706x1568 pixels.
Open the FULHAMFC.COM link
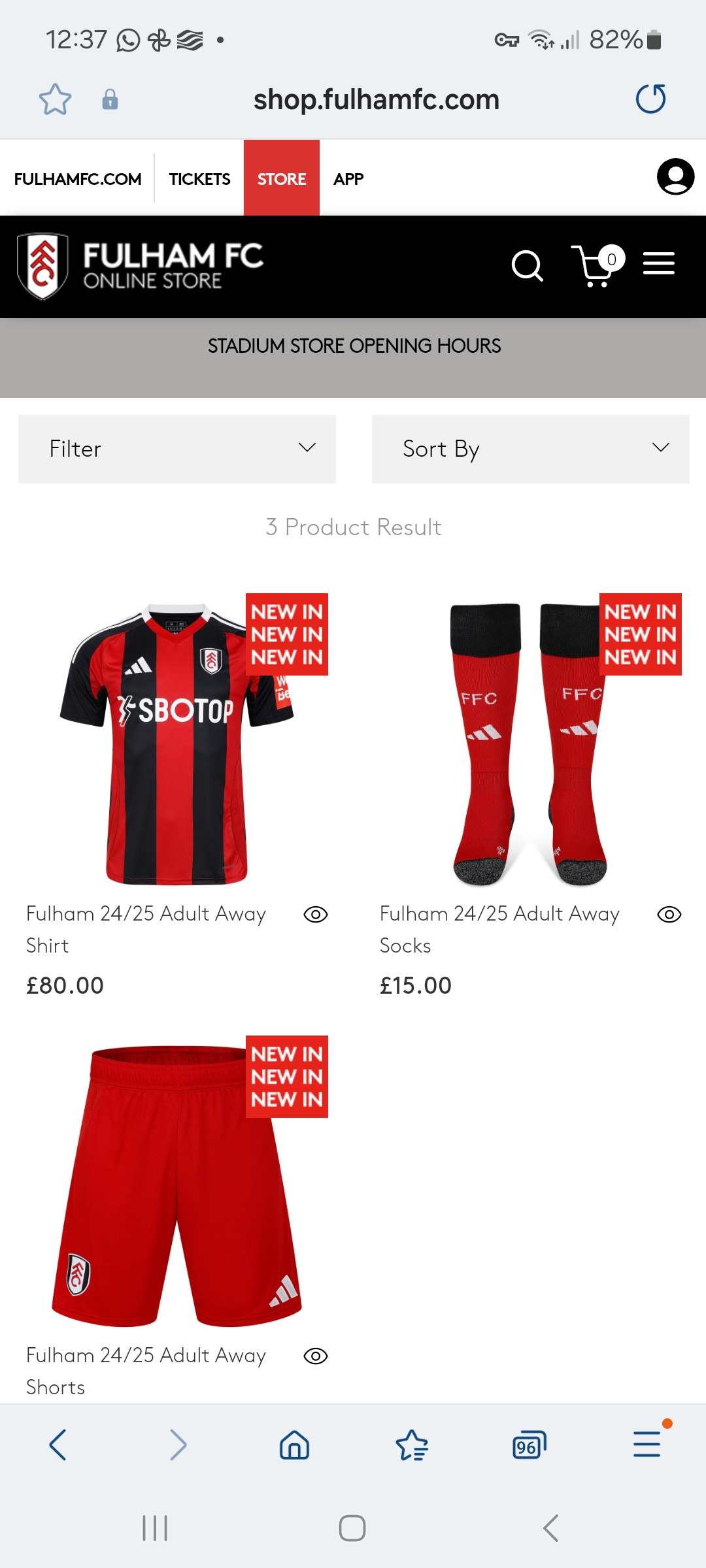tap(78, 178)
